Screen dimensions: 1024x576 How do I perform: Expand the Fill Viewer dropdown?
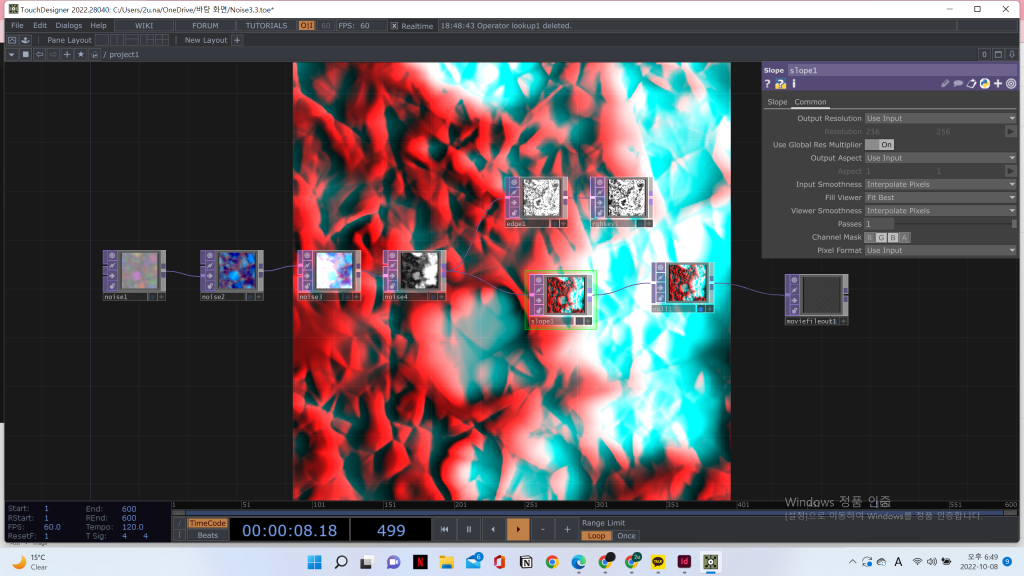point(940,198)
